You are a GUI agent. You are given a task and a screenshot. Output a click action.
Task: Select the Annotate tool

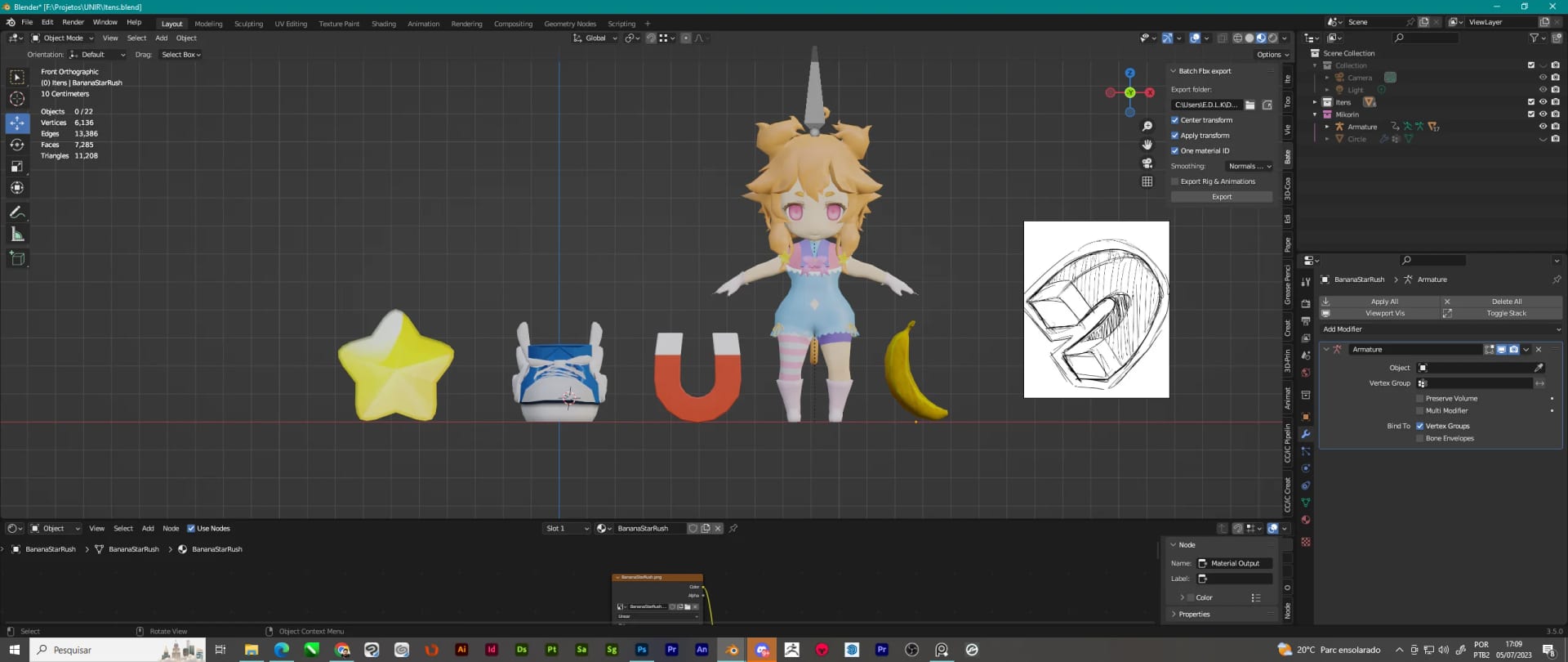click(x=17, y=212)
